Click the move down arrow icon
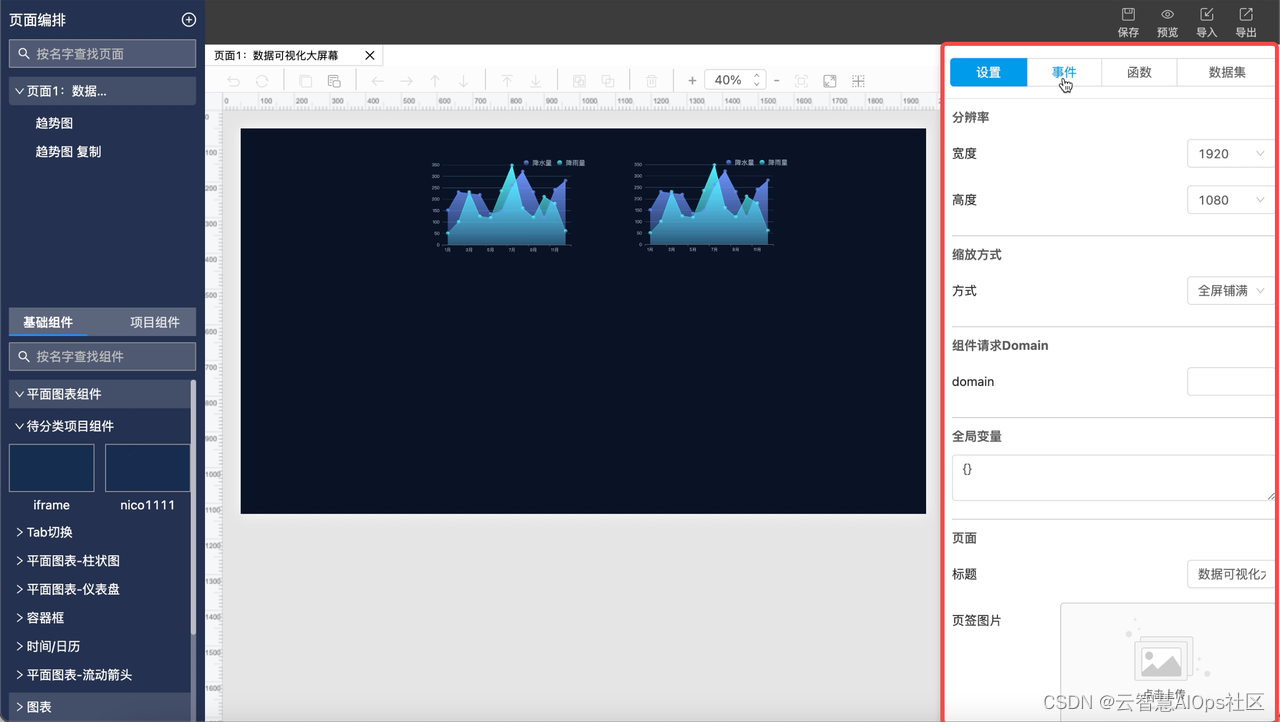1280x722 pixels. click(463, 81)
